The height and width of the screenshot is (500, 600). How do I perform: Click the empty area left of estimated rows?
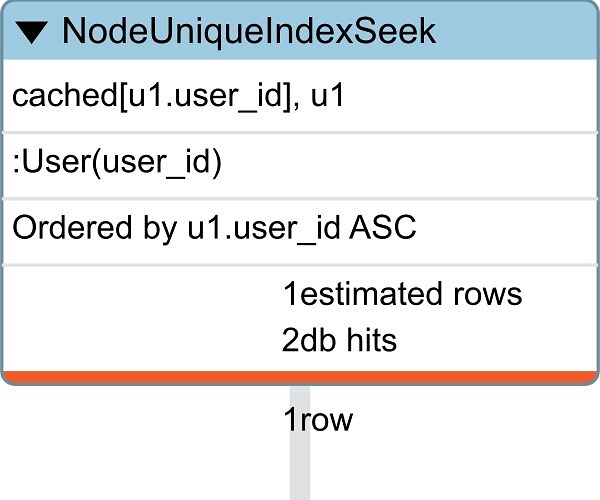[142, 318]
